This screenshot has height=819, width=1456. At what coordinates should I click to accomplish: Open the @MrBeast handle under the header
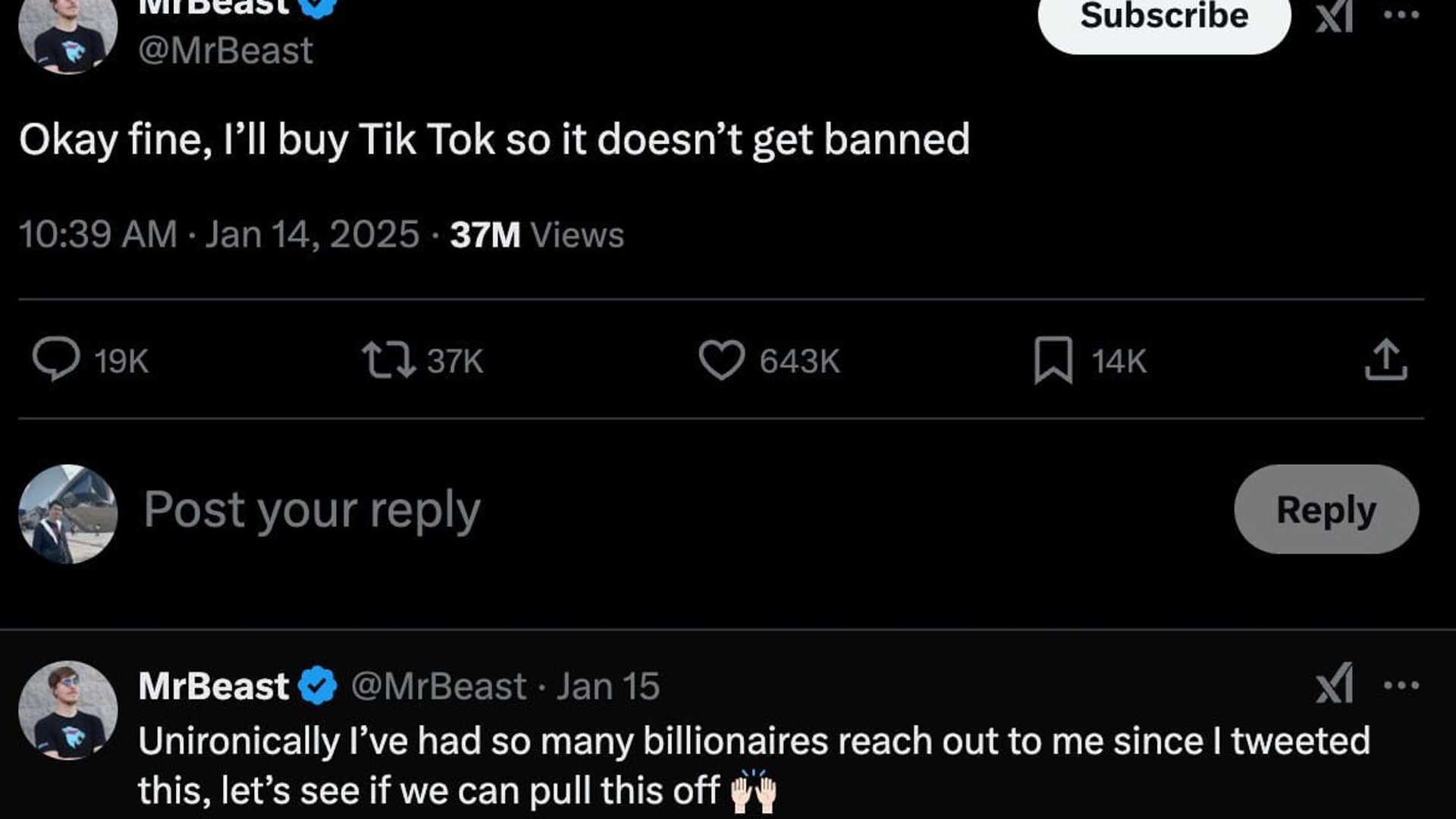[225, 52]
